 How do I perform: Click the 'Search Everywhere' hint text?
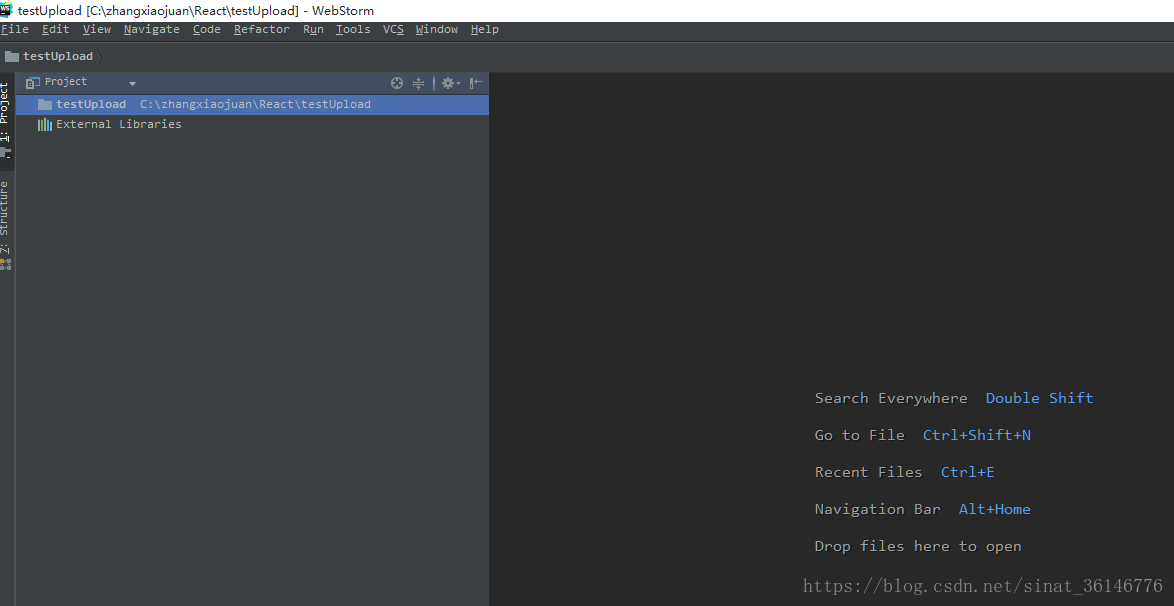[891, 398]
